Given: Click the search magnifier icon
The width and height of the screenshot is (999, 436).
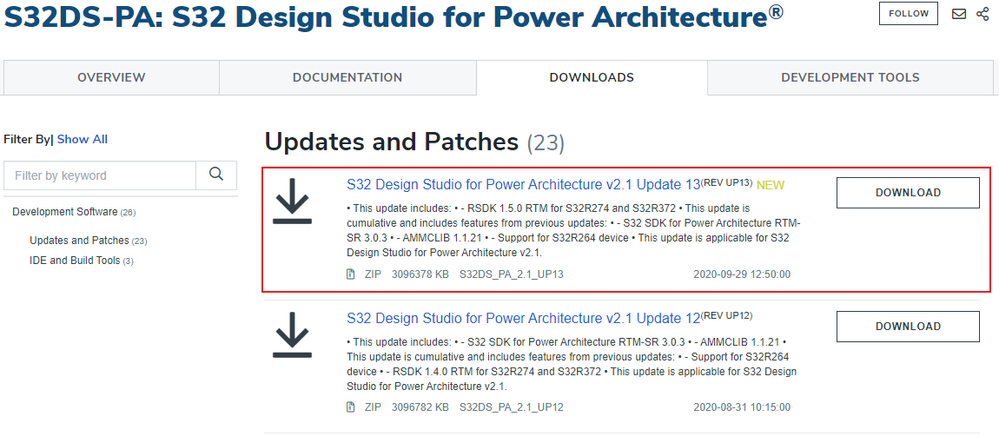Looking at the screenshot, I should tap(217, 175).
